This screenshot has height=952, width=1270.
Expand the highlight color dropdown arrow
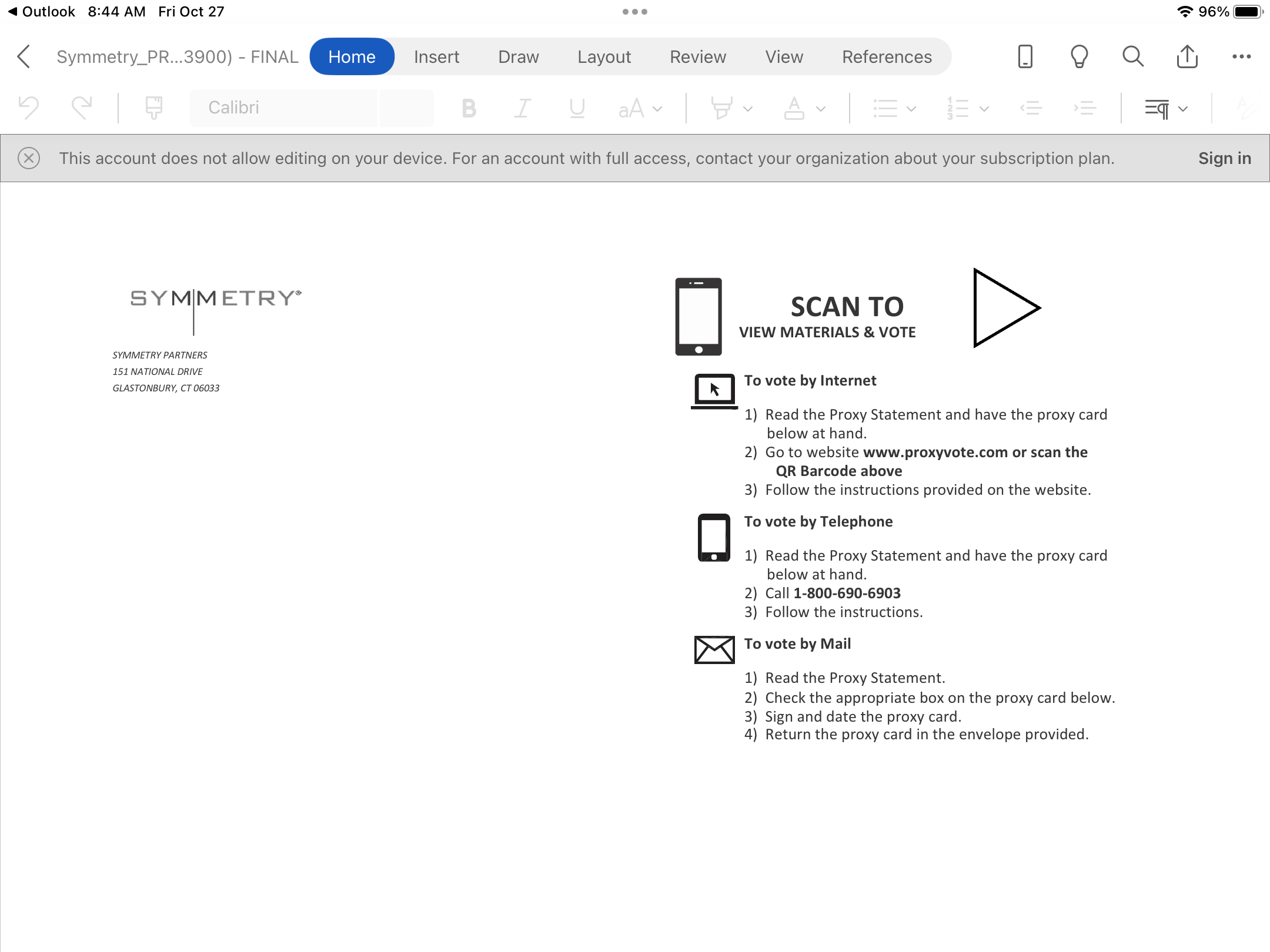[x=748, y=109]
